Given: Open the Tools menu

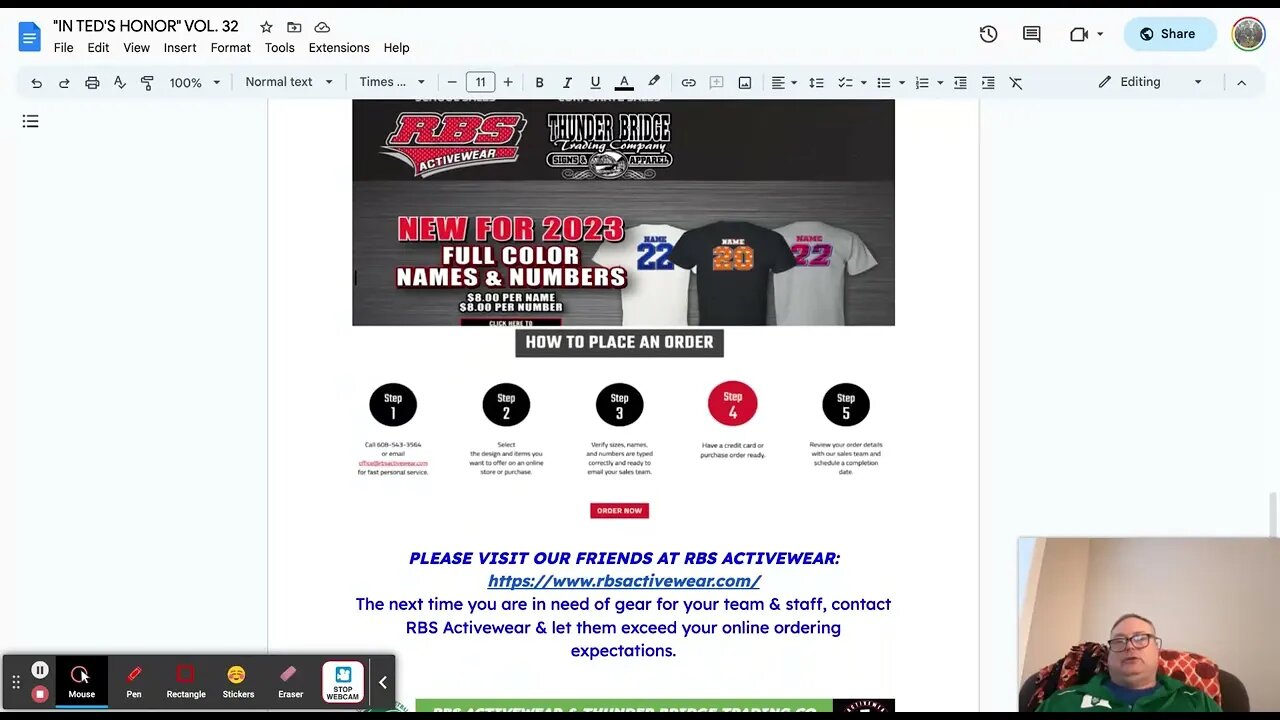Looking at the screenshot, I should [x=279, y=48].
